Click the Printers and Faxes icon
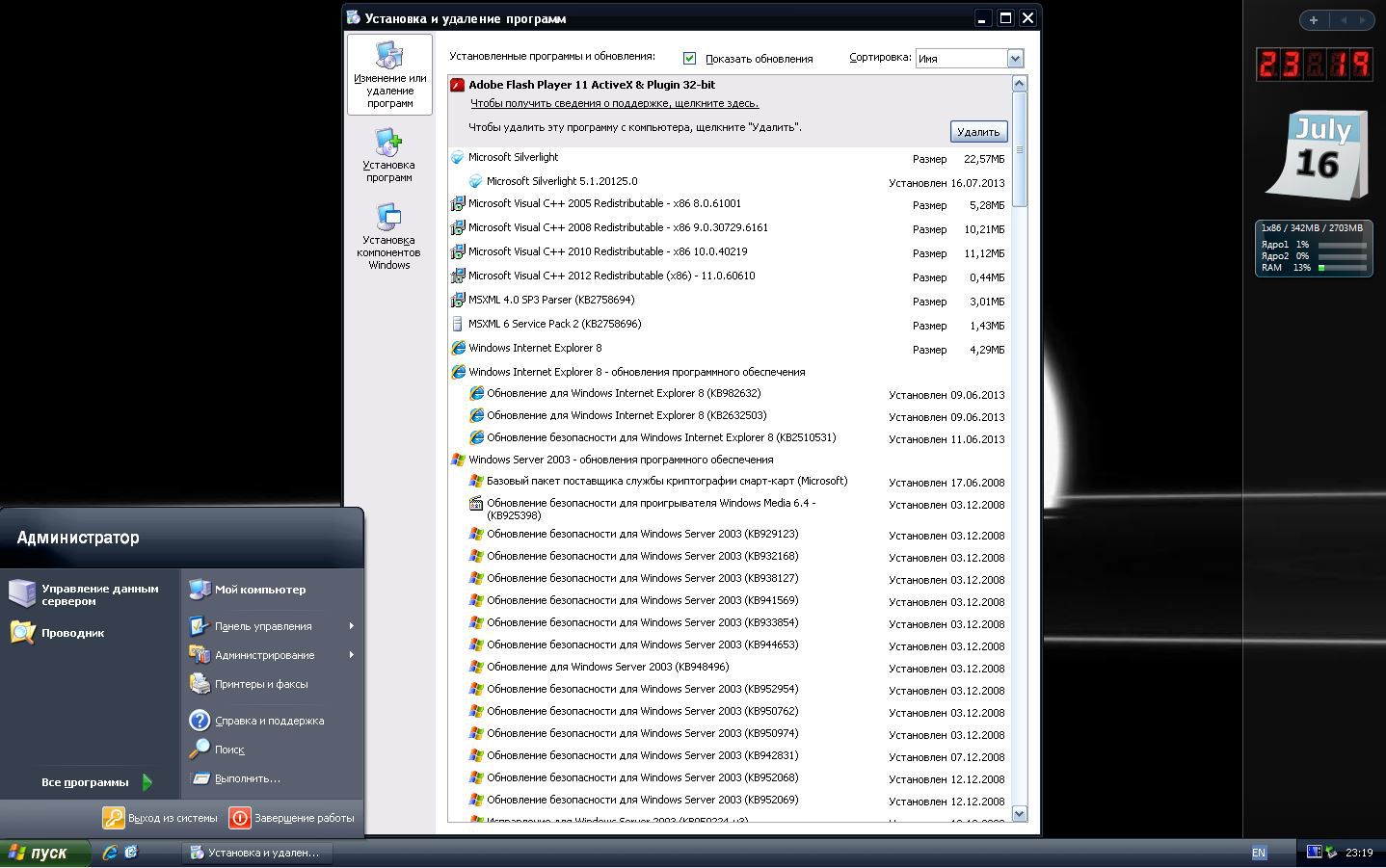 200,683
